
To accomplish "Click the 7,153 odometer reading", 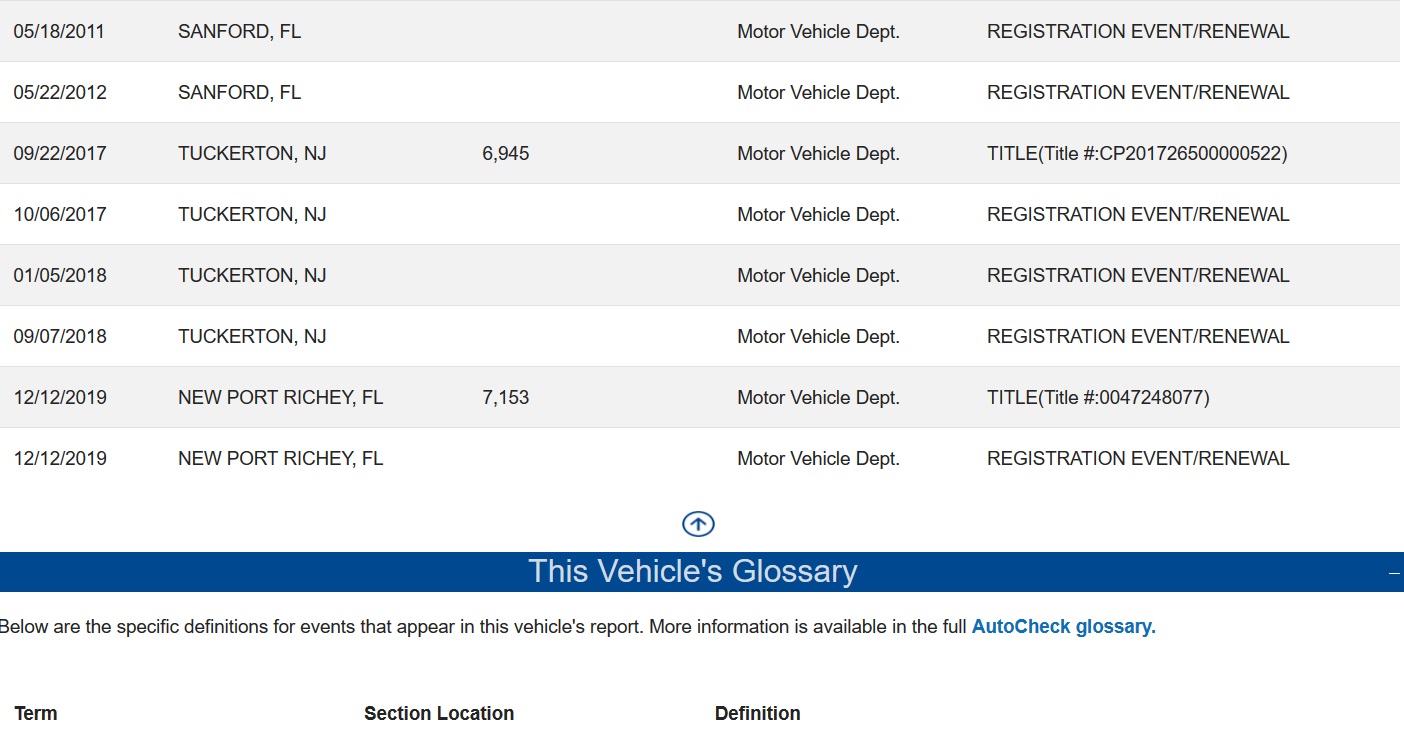I will coord(506,398).
